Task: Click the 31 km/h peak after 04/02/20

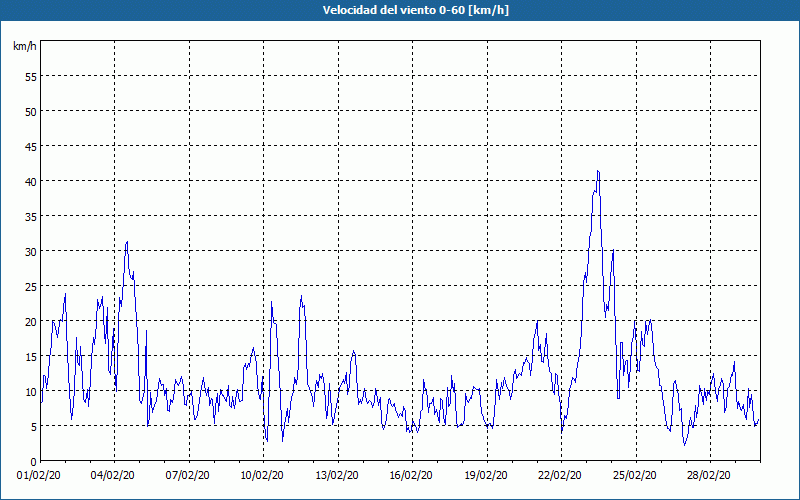Action: tap(127, 242)
